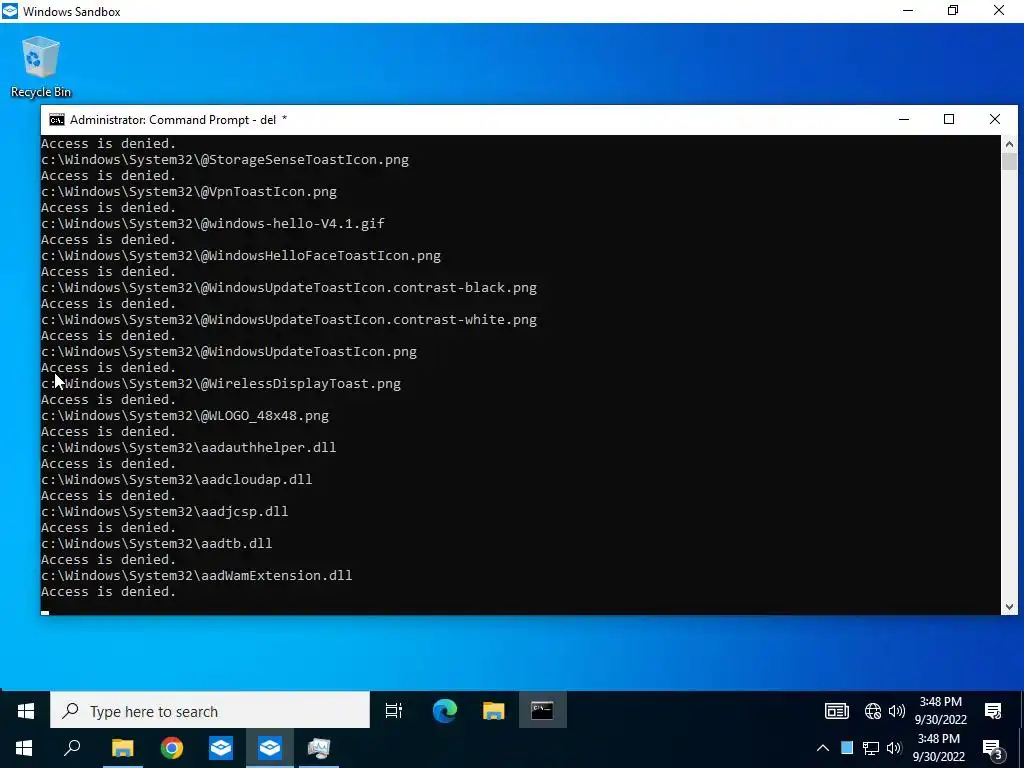Click the Command Prompt scrollbar thumb
Viewport: 1024px width, 768px height.
pyautogui.click(x=1009, y=161)
